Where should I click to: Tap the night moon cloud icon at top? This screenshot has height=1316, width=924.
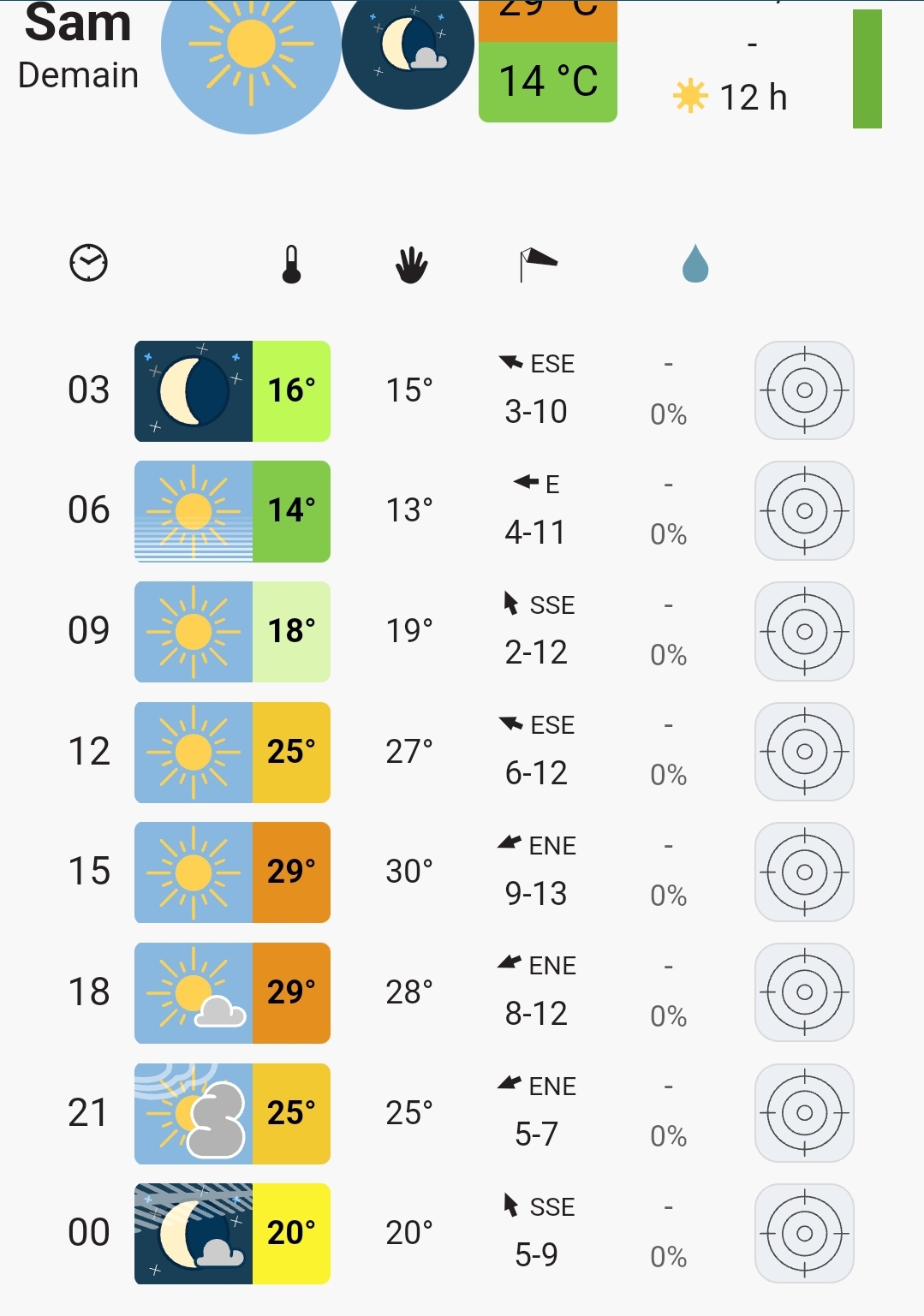click(x=408, y=47)
